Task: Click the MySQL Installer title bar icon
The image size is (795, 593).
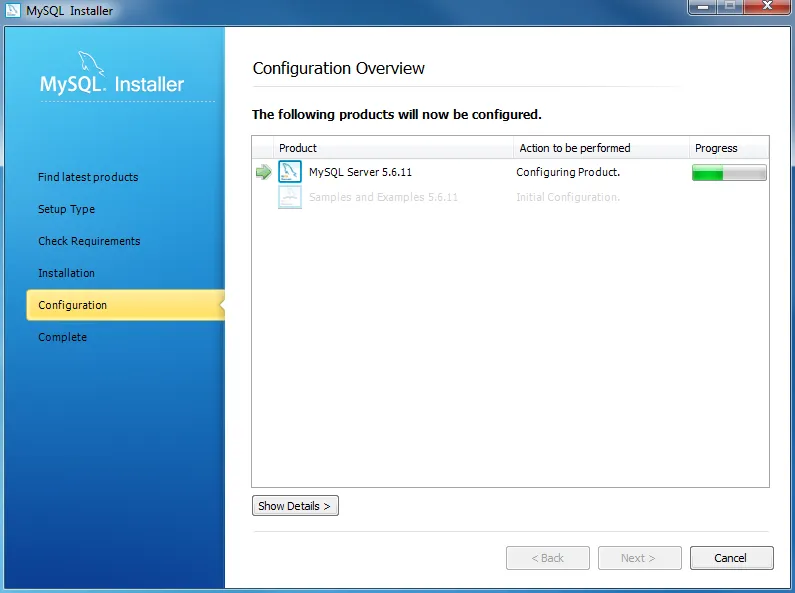Action: click(12, 10)
